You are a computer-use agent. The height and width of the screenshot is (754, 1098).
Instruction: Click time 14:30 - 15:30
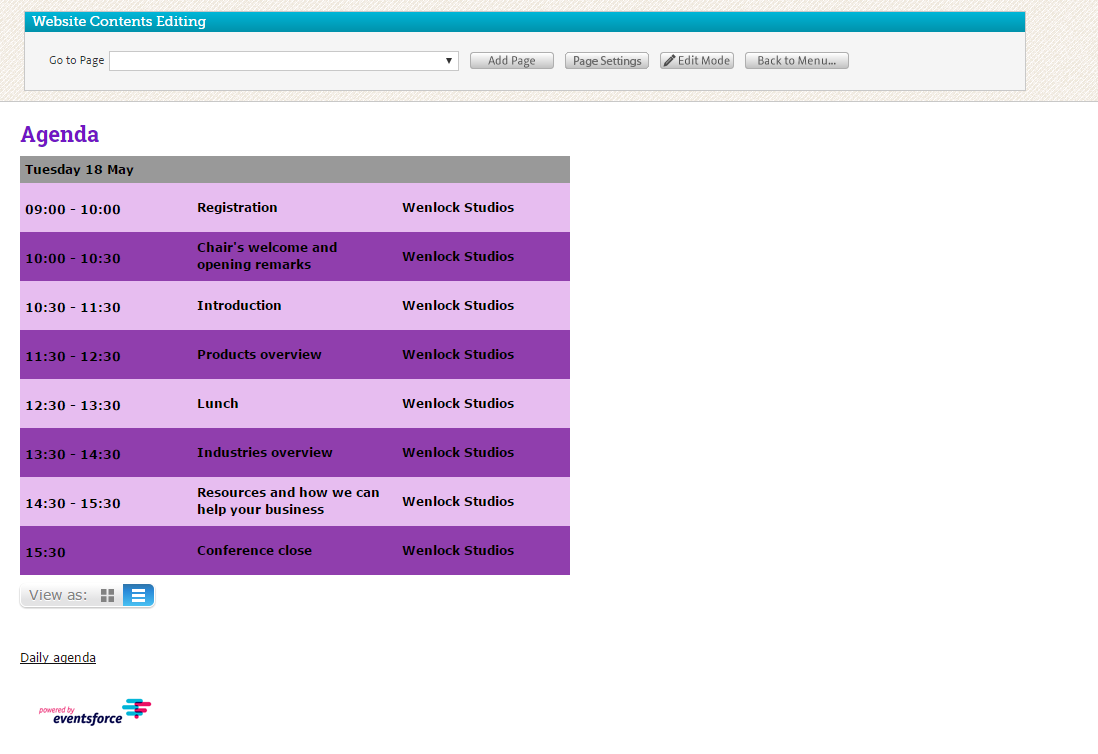73,503
